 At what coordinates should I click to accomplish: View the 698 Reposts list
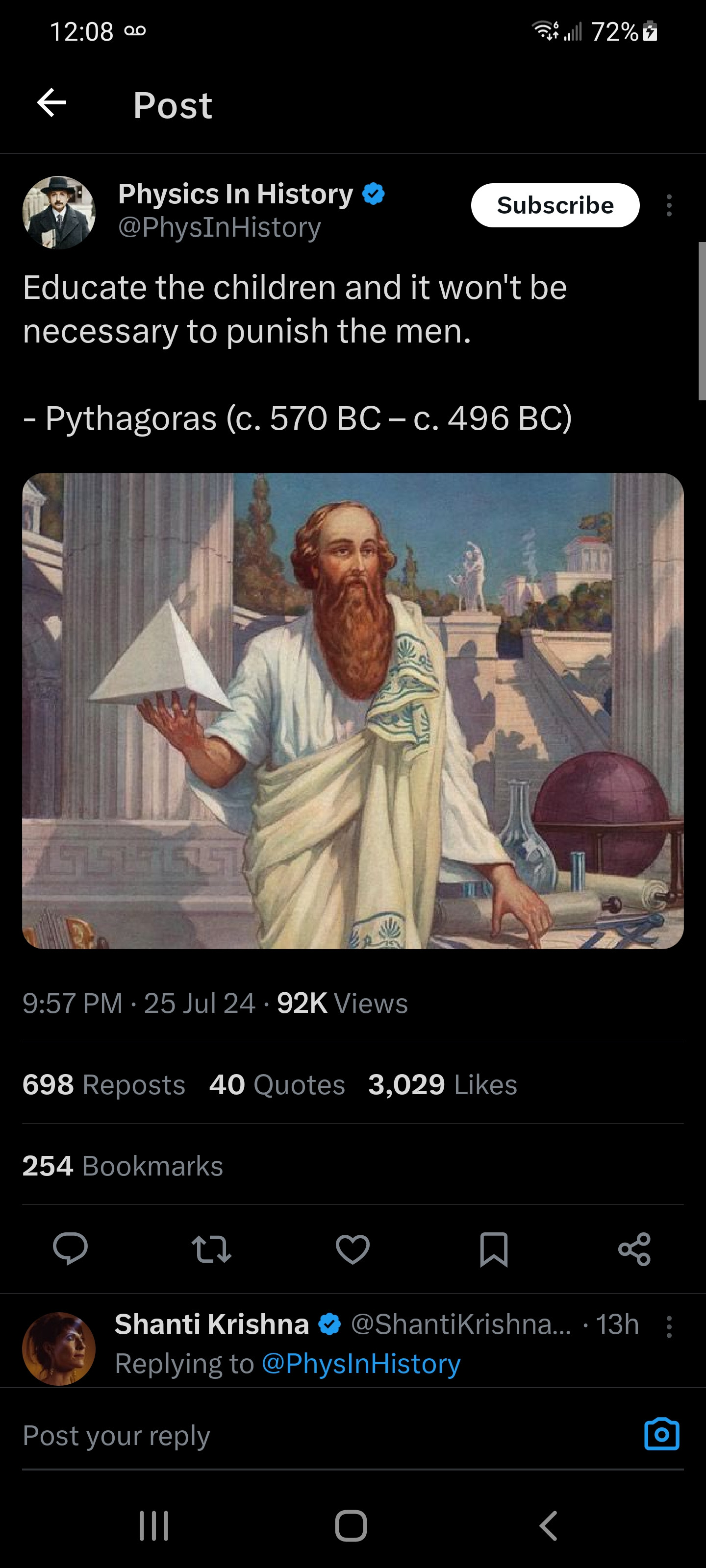[x=103, y=1085]
